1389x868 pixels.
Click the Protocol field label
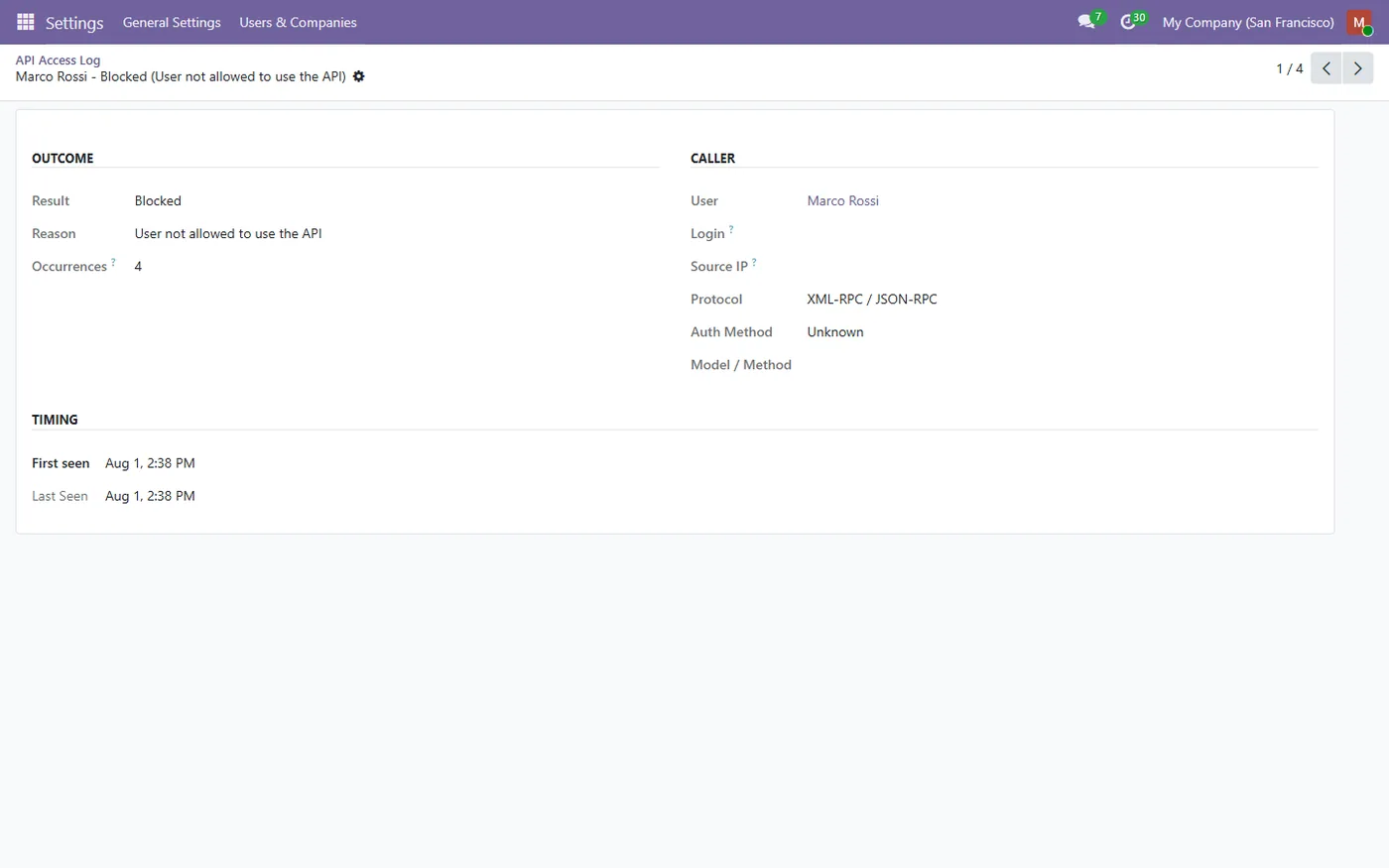pos(716,300)
